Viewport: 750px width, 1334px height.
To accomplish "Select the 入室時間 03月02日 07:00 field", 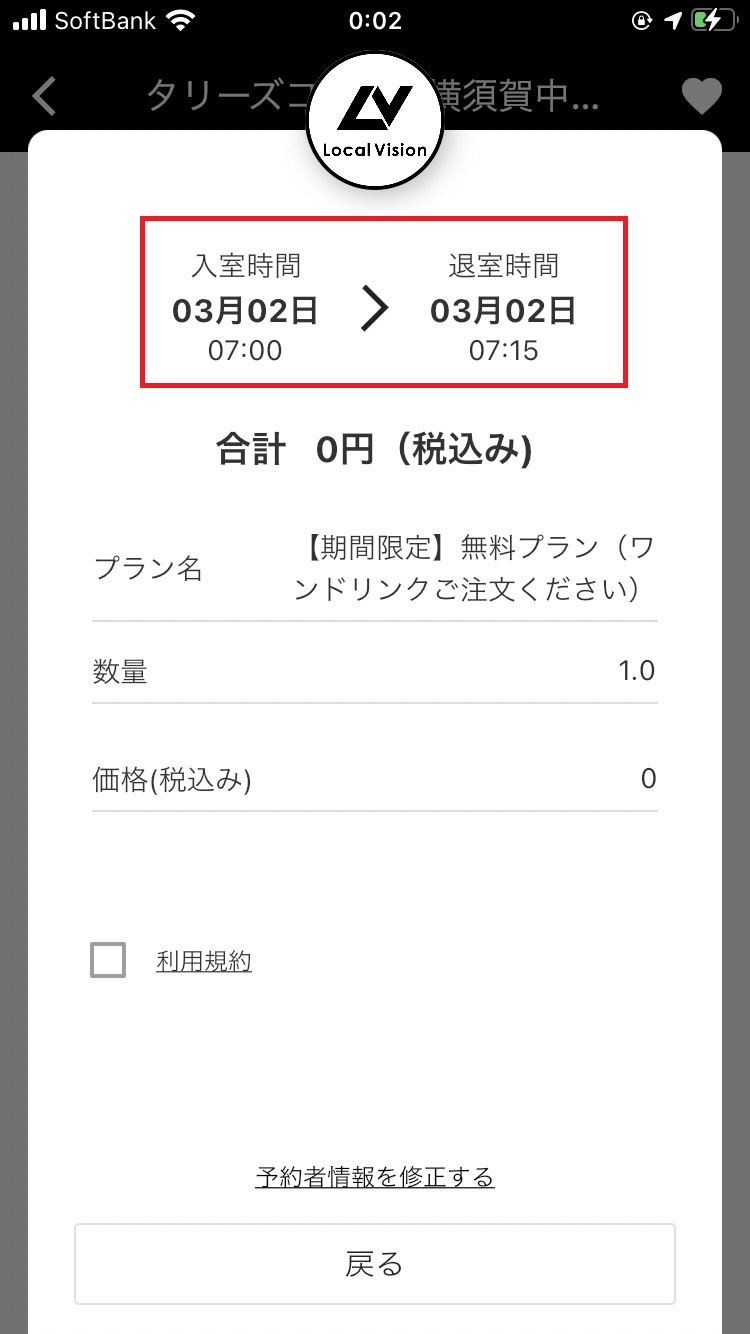I will pos(245,307).
